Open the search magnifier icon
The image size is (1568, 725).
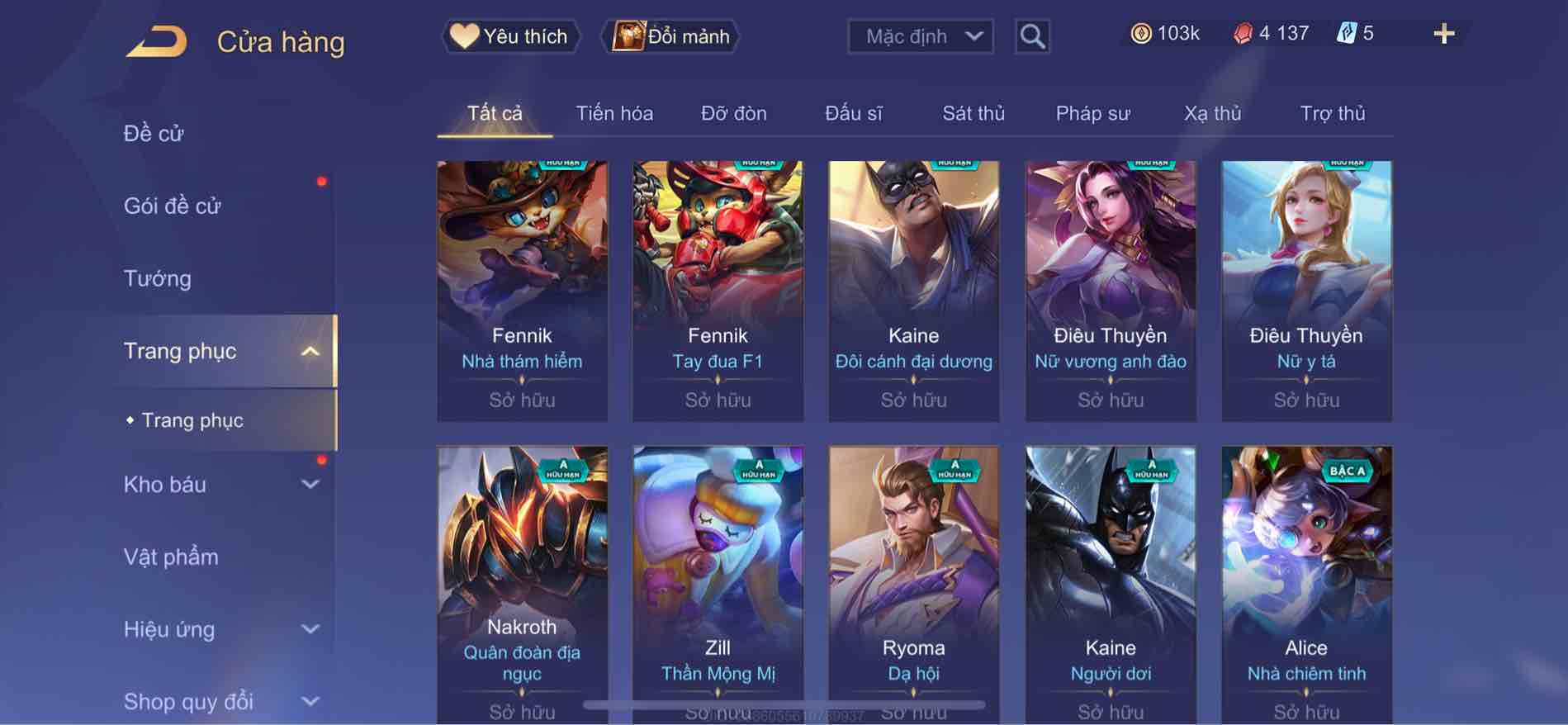coord(1032,36)
